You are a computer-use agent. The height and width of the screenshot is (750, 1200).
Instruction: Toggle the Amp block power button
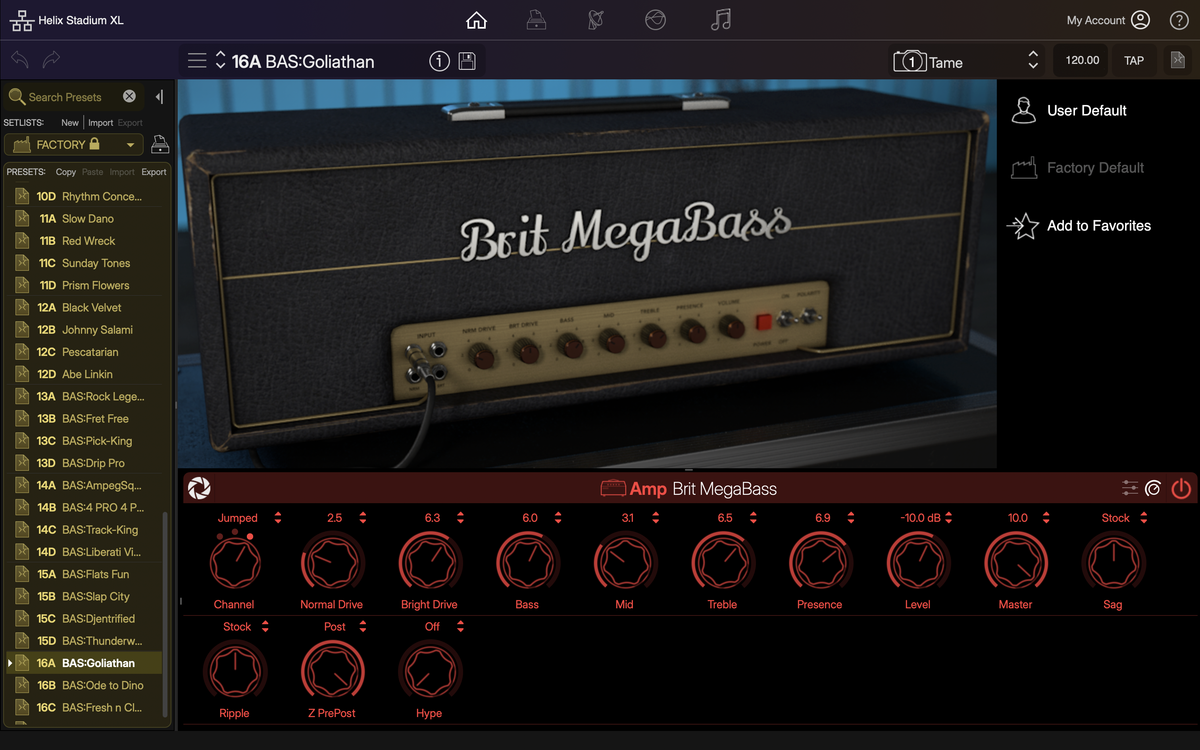point(1181,489)
